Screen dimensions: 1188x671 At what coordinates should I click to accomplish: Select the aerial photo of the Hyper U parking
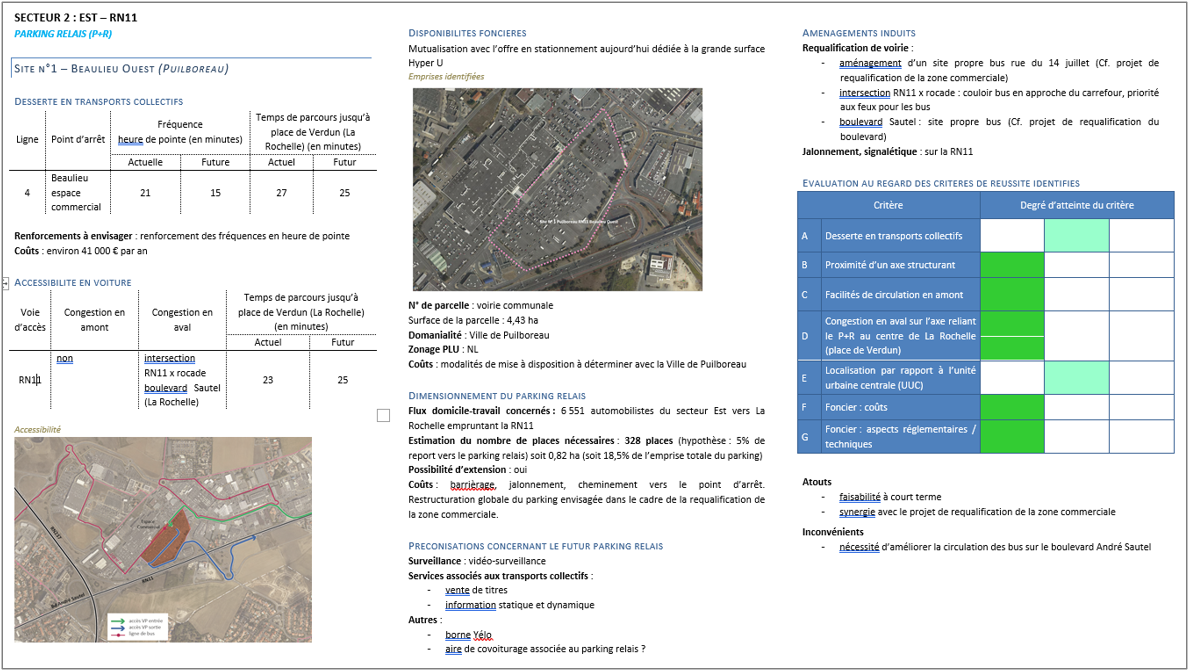557,189
